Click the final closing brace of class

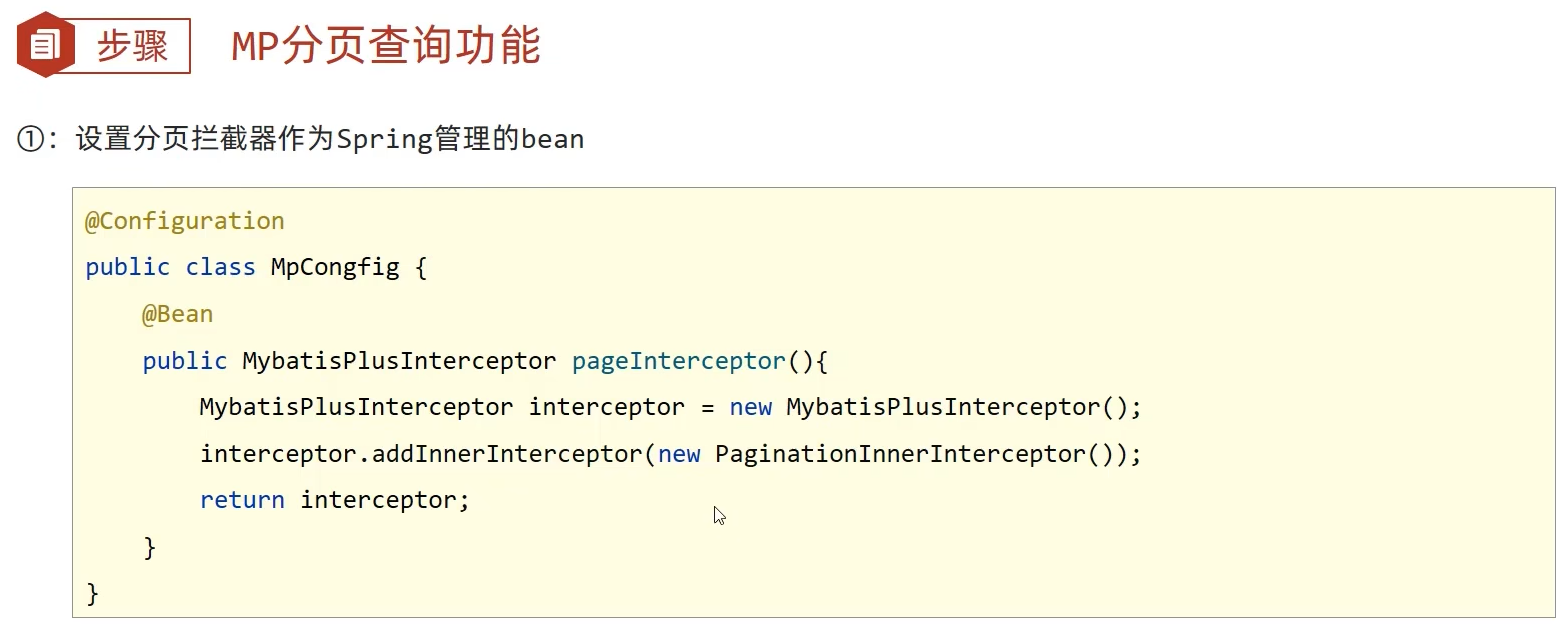[x=93, y=594]
